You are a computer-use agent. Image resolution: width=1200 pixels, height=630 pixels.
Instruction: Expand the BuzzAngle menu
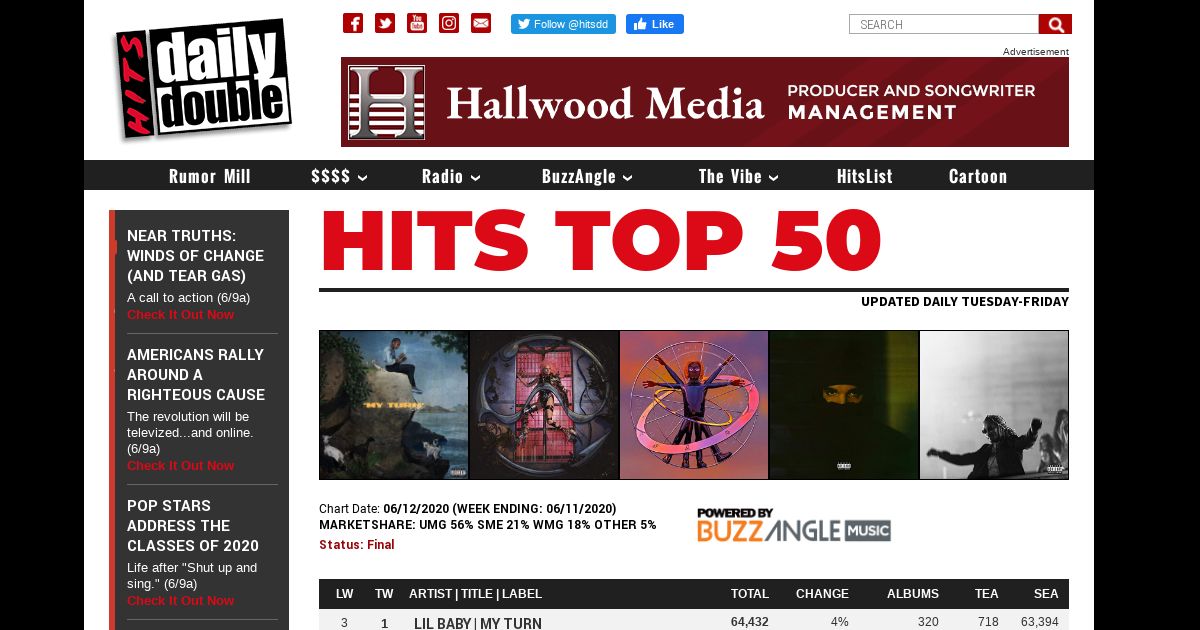[x=587, y=176]
